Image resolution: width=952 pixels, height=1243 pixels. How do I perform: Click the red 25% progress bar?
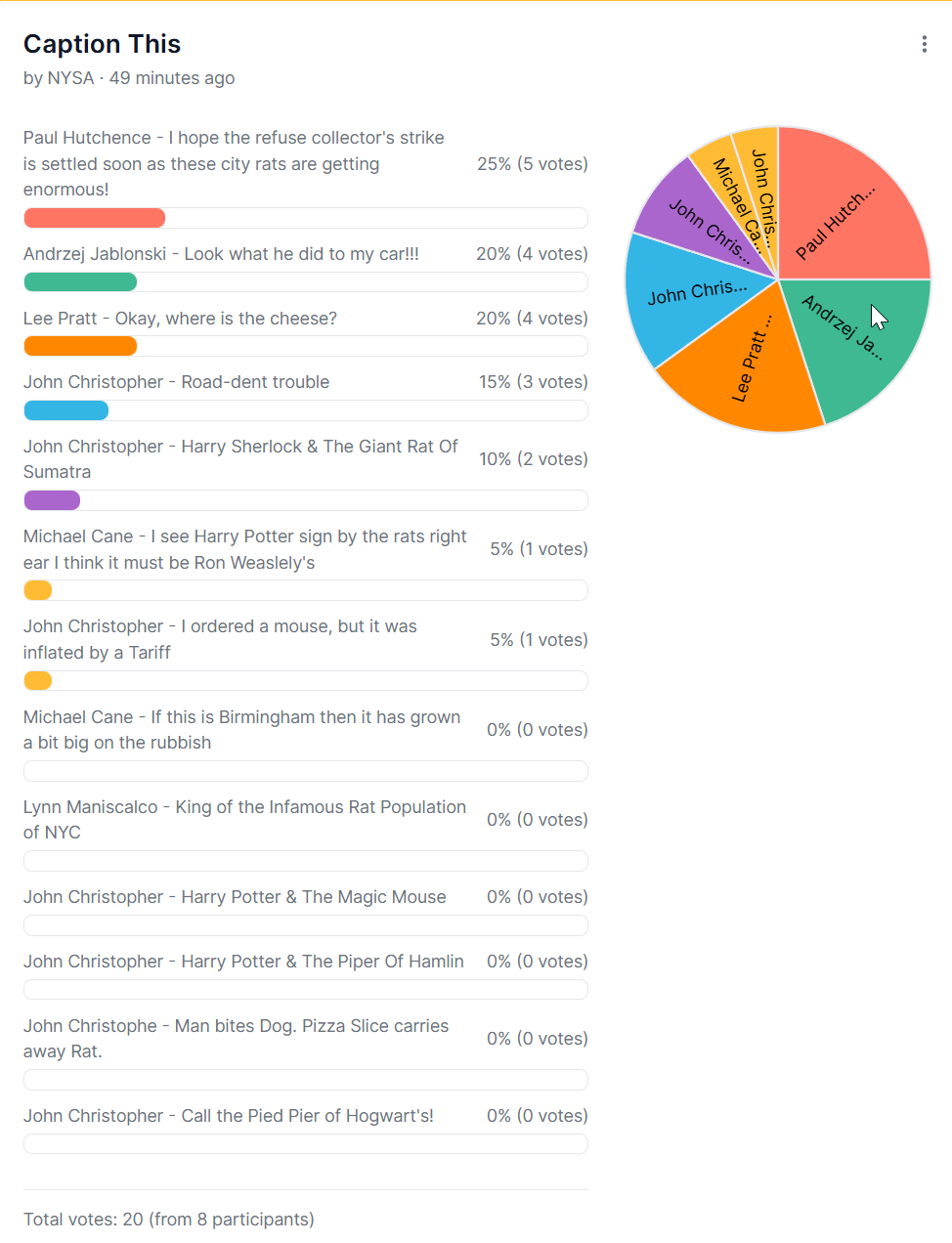(94, 217)
